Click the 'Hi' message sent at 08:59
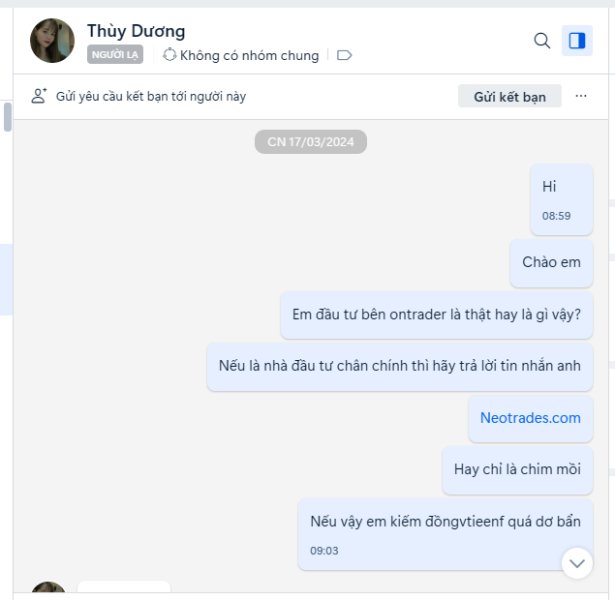The image size is (615, 600). 561,200
